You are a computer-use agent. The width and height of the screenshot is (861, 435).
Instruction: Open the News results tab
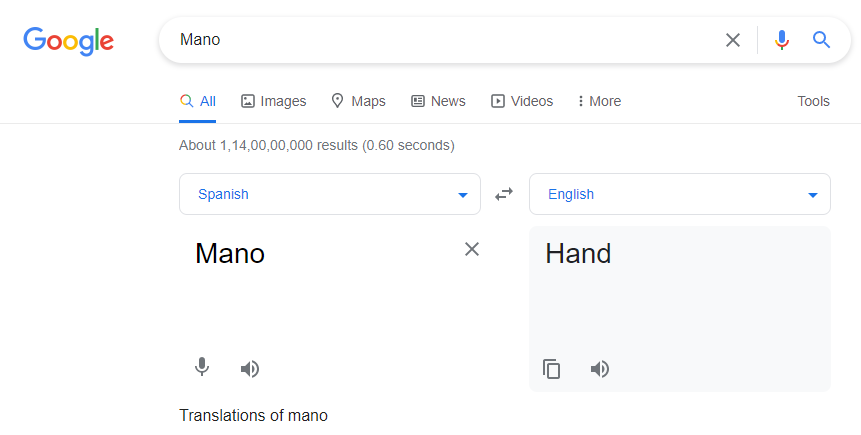click(x=438, y=101)
